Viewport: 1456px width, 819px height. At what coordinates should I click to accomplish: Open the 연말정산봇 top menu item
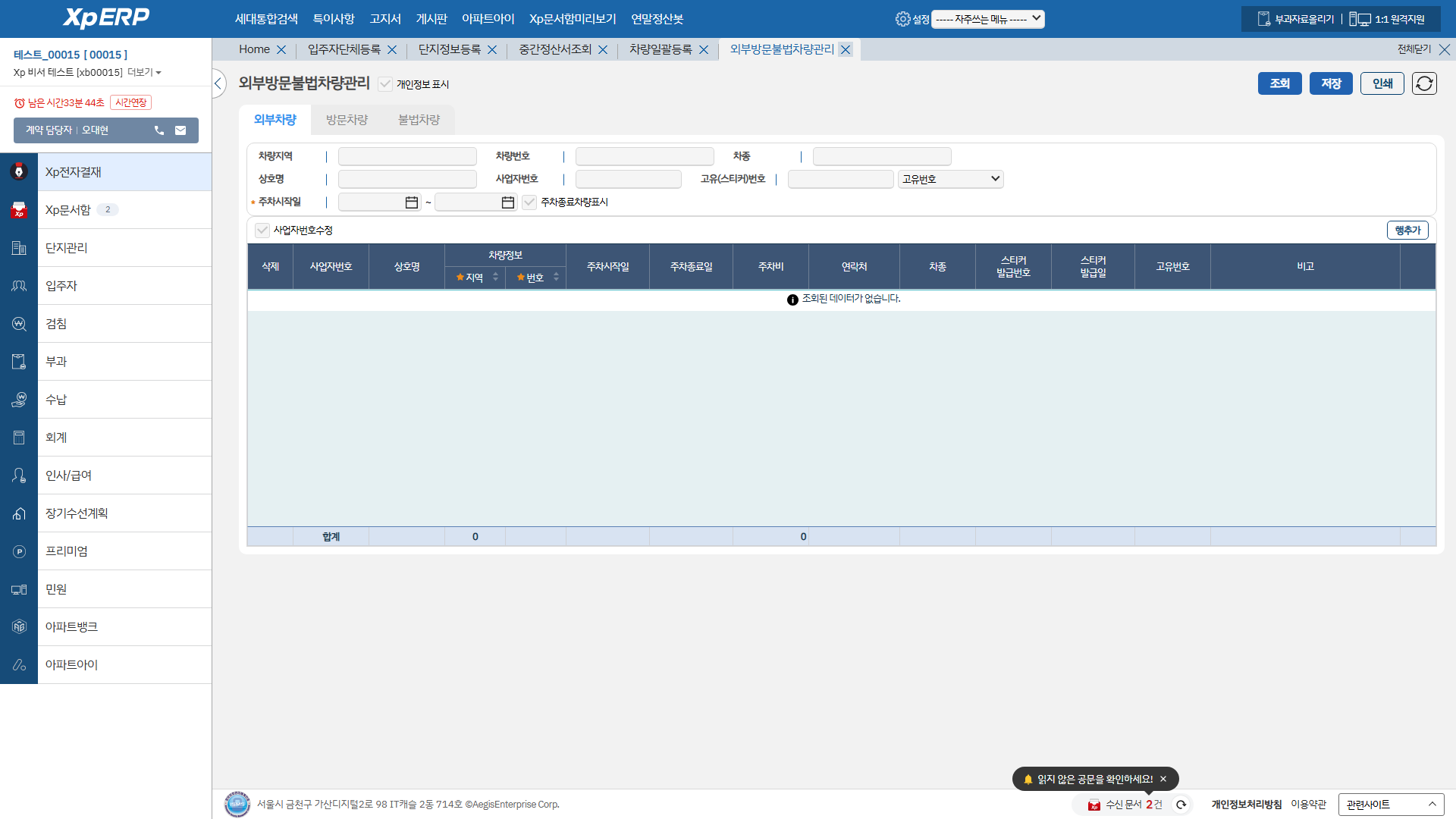point(657,19)
